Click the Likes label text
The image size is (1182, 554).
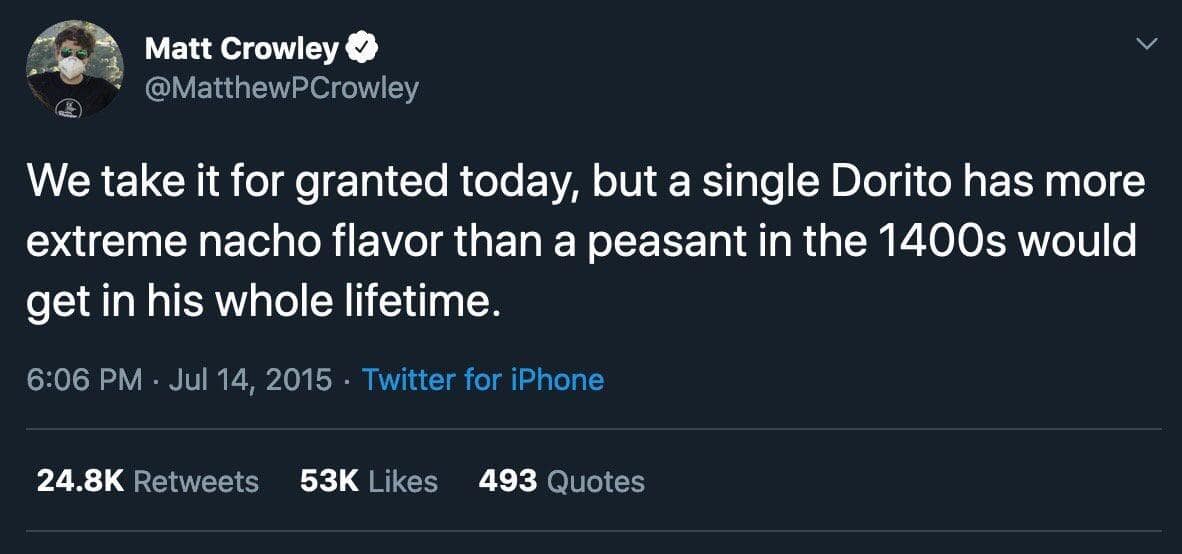(x=403, y=481)
